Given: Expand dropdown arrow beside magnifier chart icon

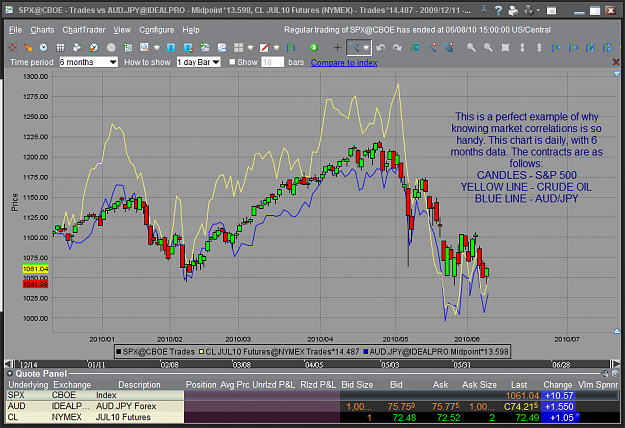Looking at the screenshot, I should [157, 47].
